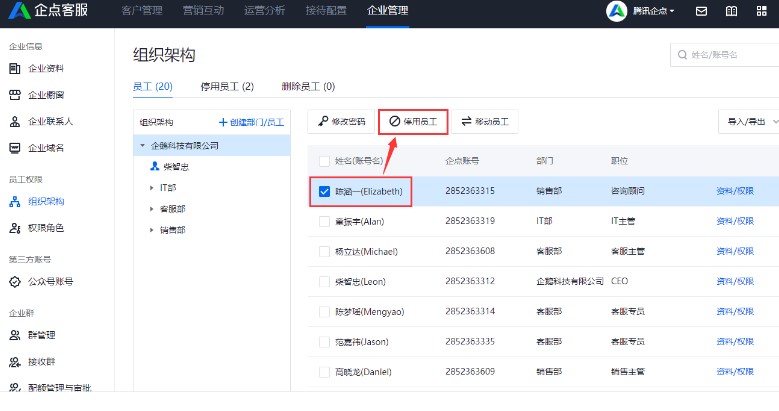The image size is (779, 411).
Task: Collapse the 企鹅科技有限公司 tree node
Action: click(x=142, y=146)
